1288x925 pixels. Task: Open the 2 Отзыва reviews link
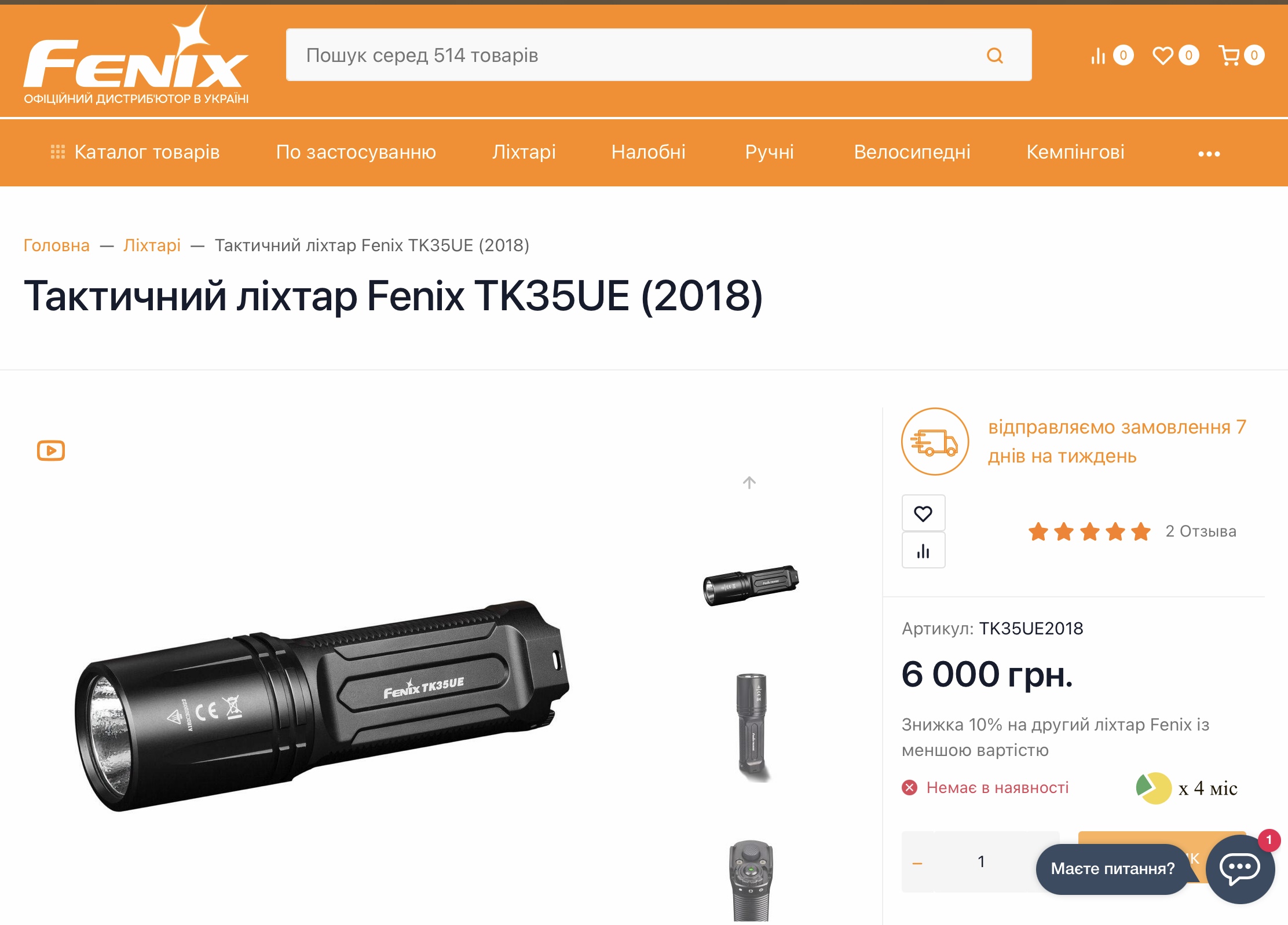(1201, 531)
